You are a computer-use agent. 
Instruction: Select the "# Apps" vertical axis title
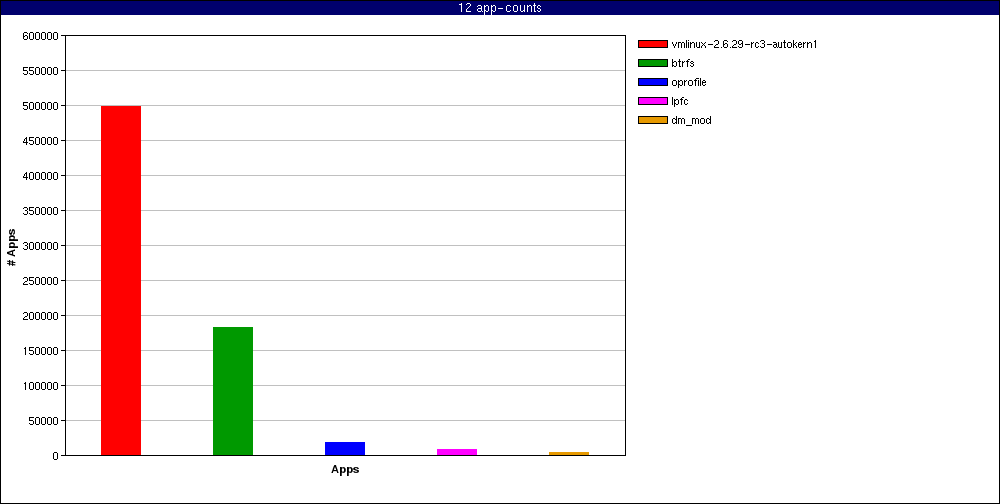(x=12, y=246)
